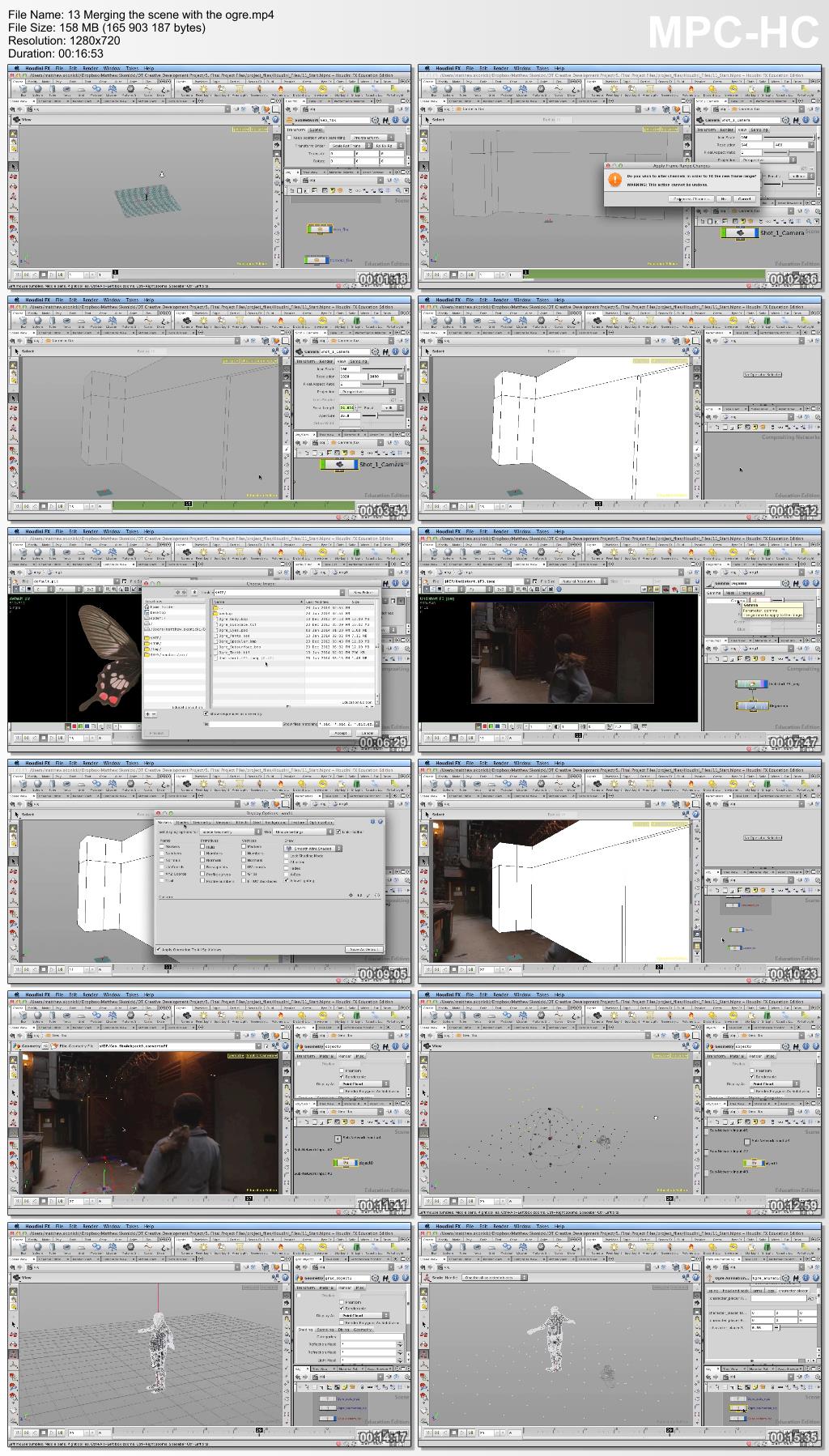Check Primitives Numbers in the Display Options dialog
The width and height of the screenshot is (829, 1456).
pos(202,854)
